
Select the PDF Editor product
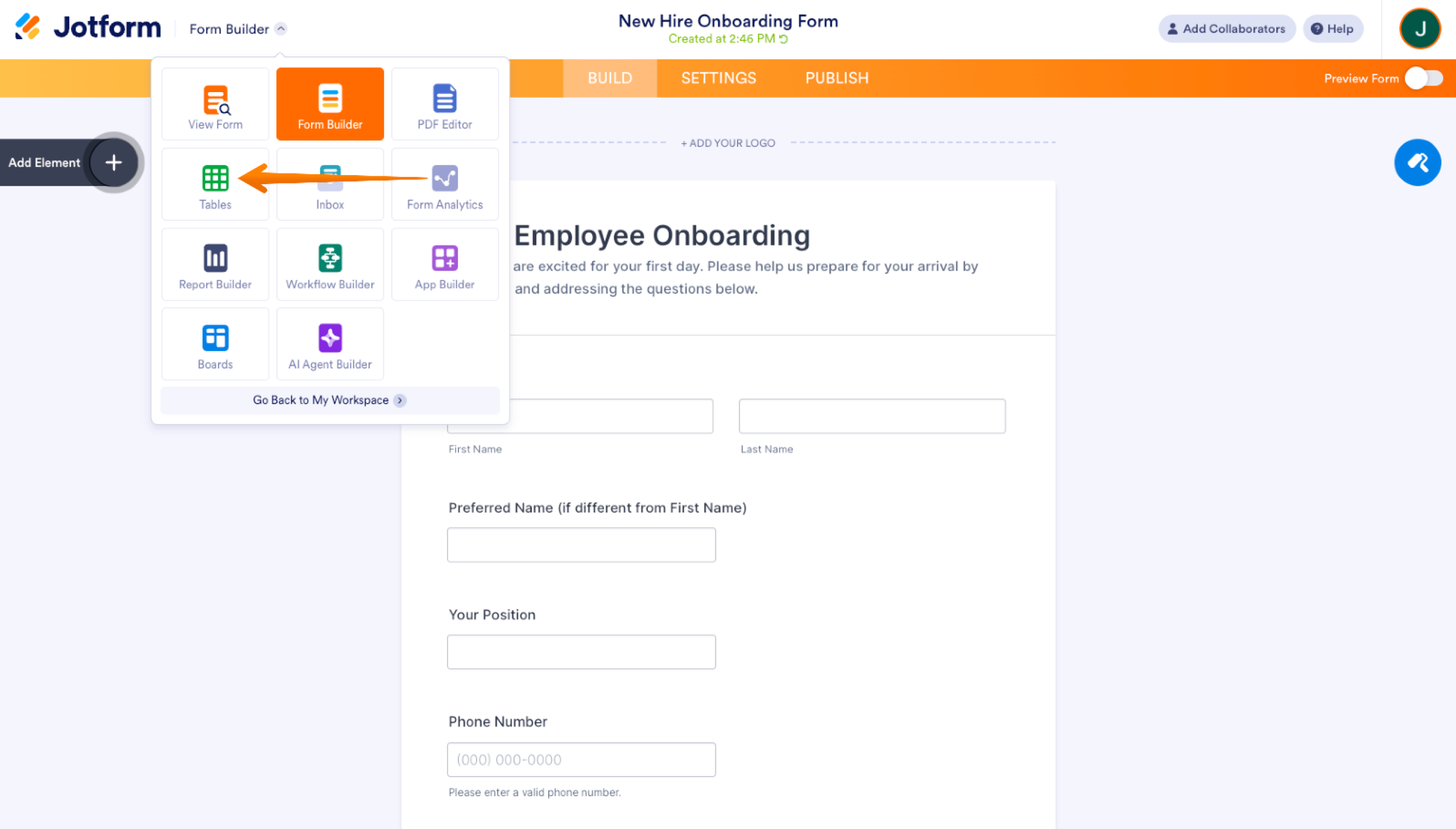[x=444, y=103]
